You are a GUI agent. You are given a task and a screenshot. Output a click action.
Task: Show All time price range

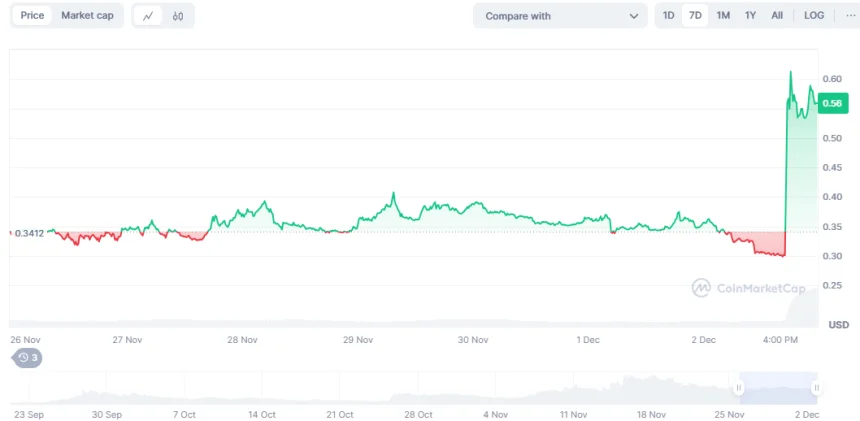click(777, 16)
